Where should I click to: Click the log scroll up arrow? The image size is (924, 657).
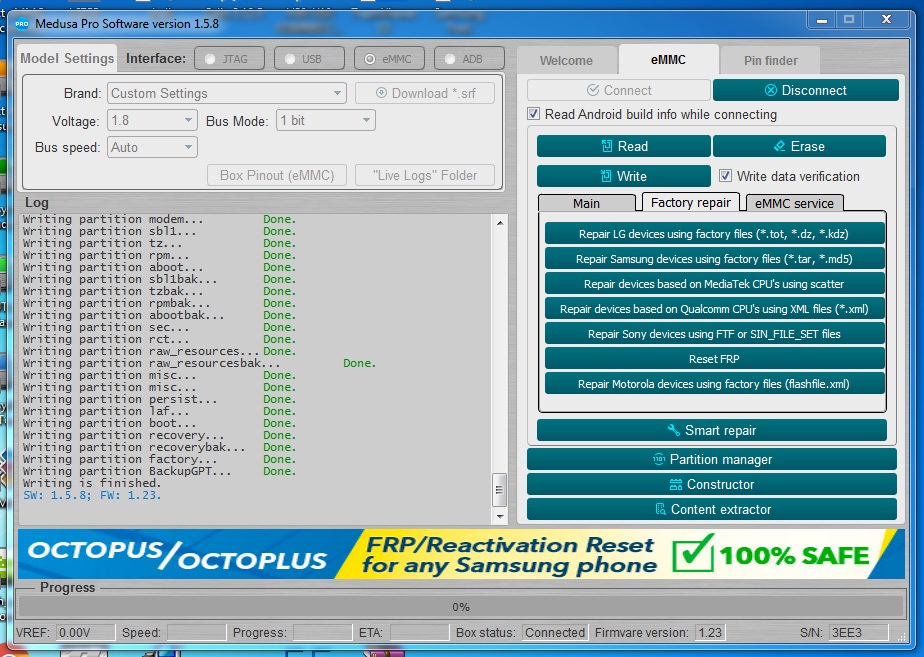[500, 223]
